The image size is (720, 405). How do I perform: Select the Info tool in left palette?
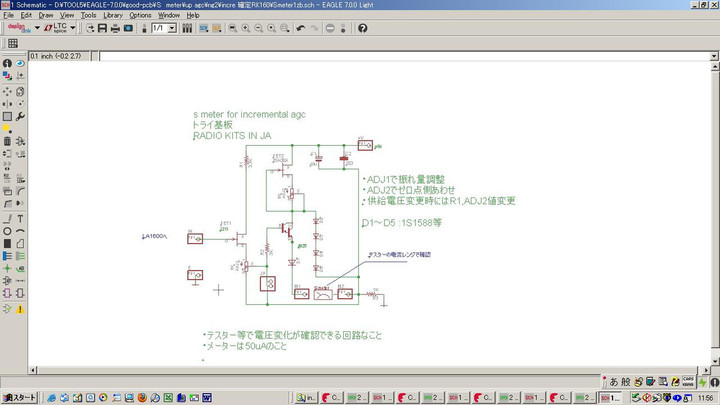[7, 62]
